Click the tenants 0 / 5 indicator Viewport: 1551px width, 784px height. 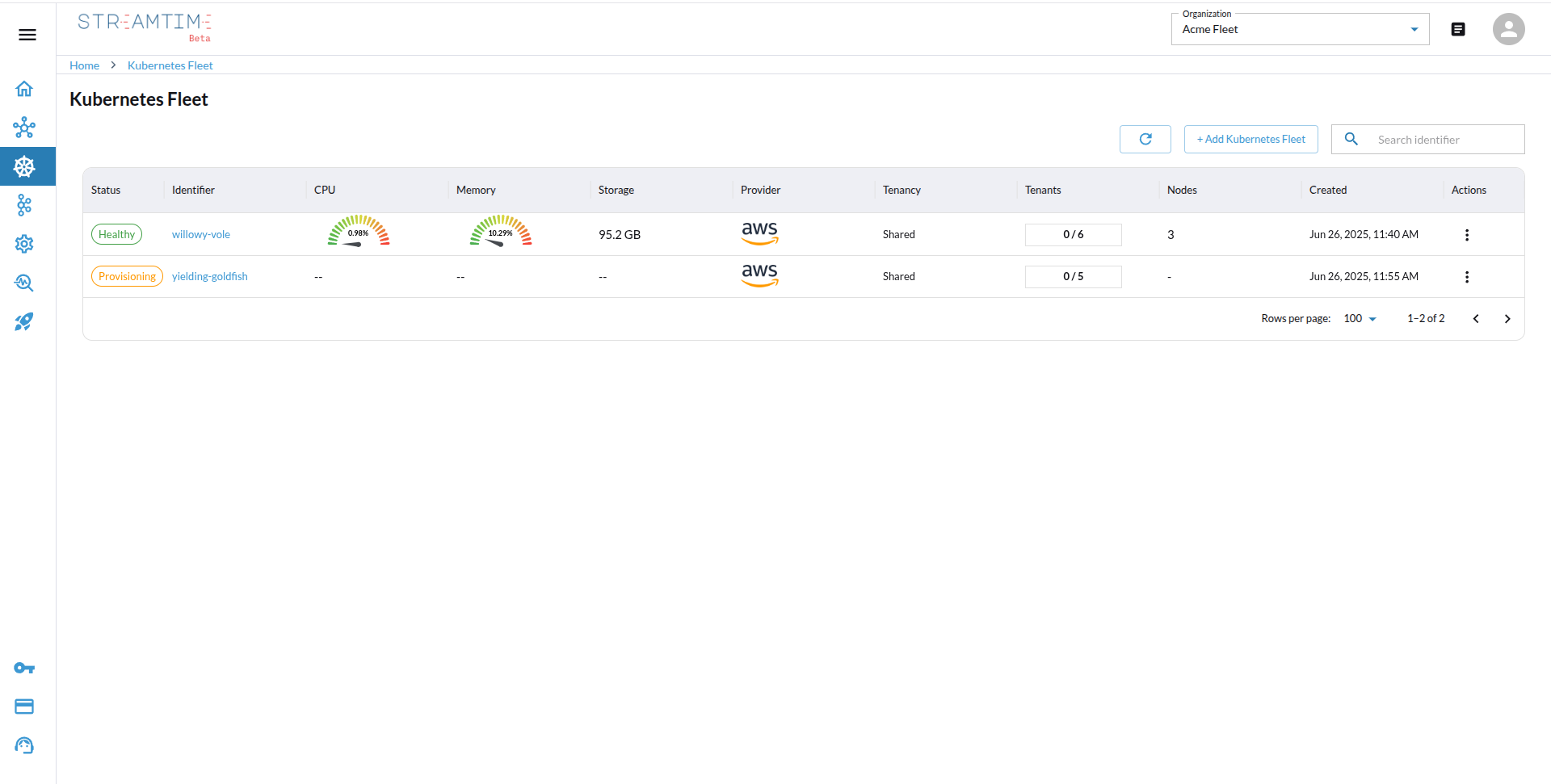tap(1073, 276)
